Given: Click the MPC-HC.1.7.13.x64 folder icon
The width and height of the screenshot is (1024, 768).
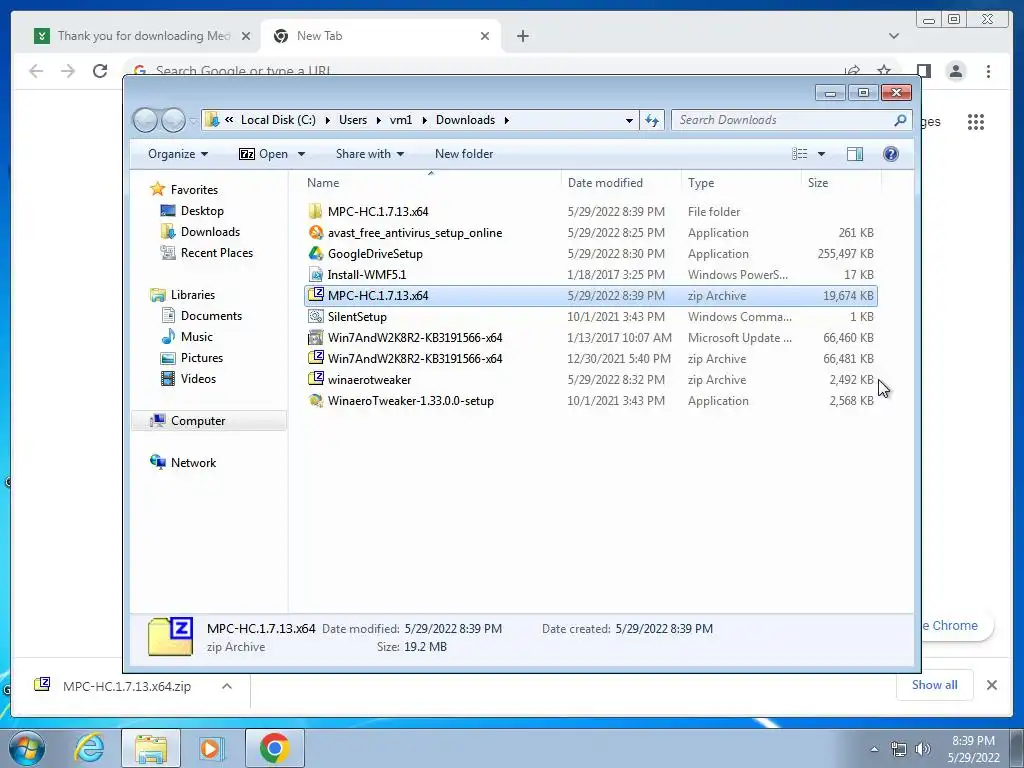Looking at the screenshot, I should point(315,212).
